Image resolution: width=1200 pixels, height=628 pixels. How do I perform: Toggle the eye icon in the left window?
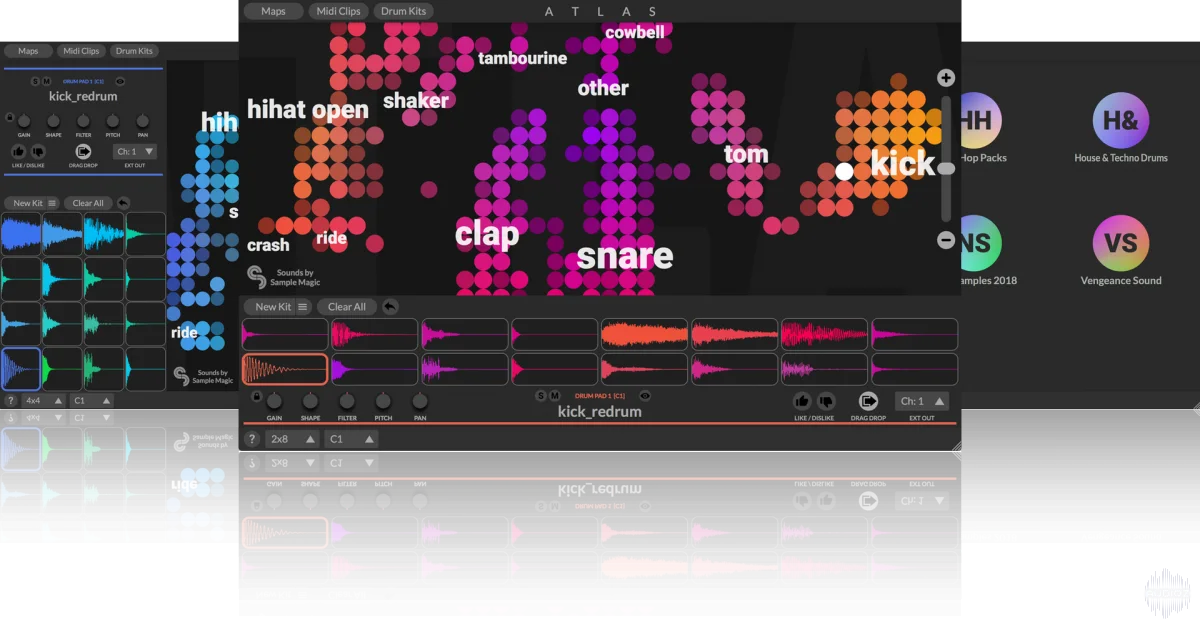pos(120,81)
